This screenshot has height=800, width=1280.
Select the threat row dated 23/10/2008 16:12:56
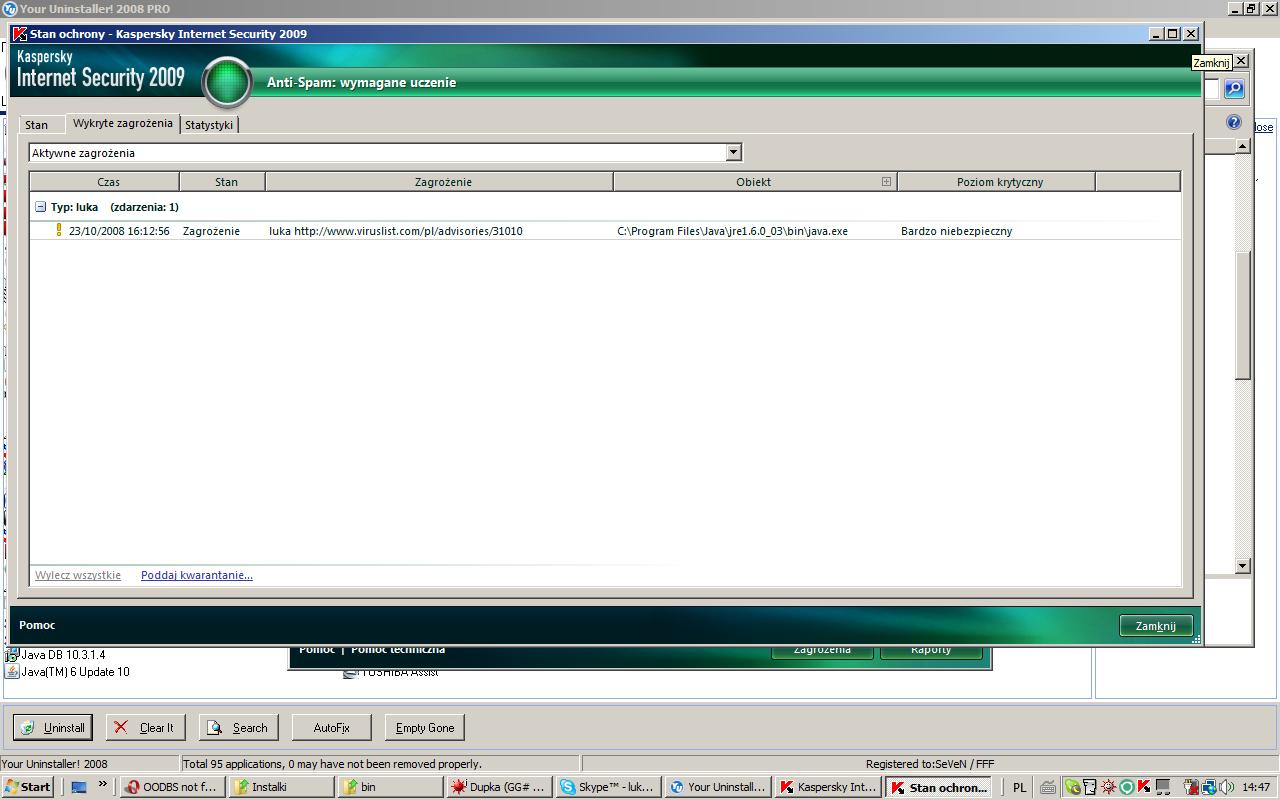[x=605, y=231]
